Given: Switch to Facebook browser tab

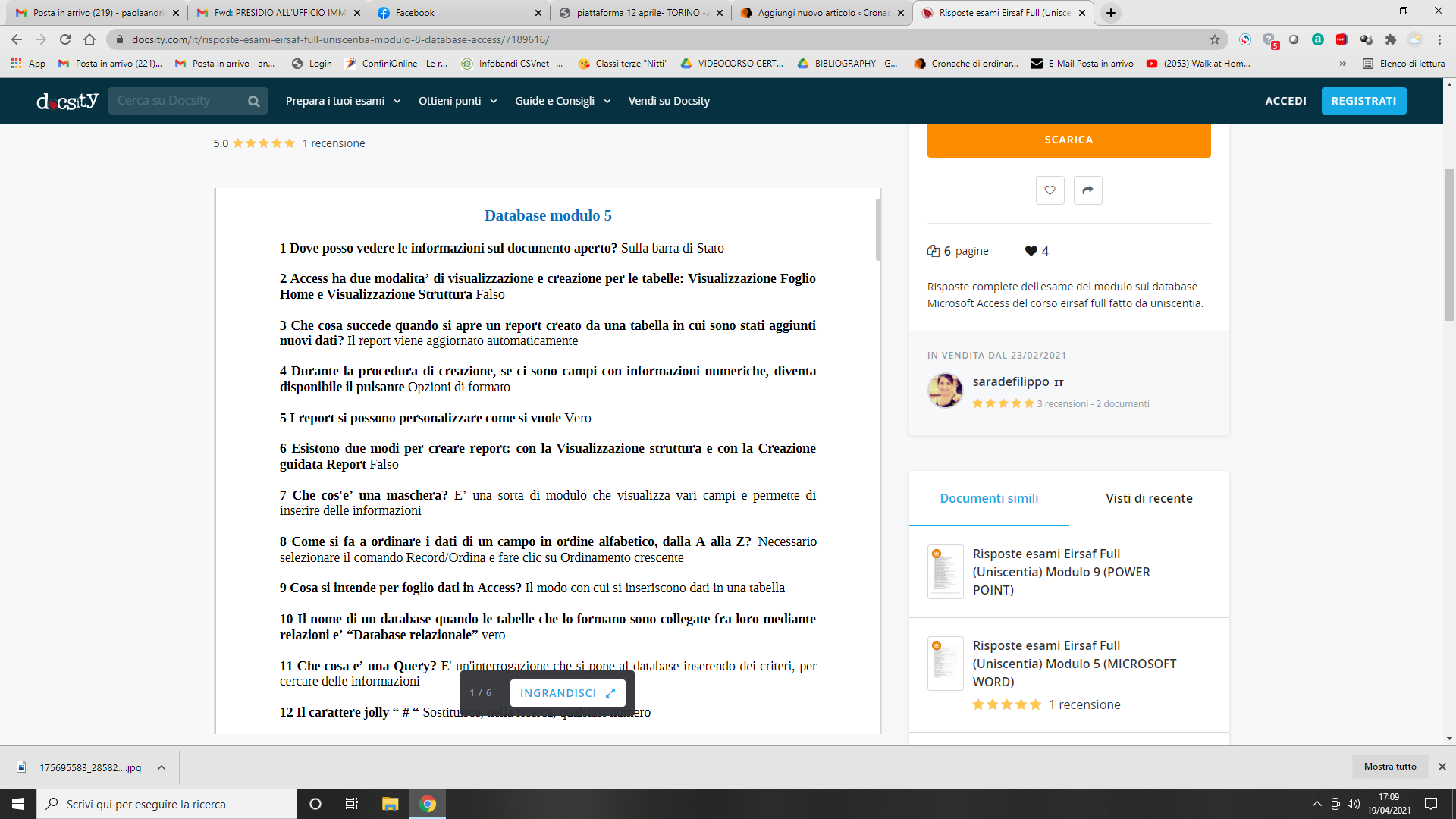Looking at the screenshot, I should [459, 13].
